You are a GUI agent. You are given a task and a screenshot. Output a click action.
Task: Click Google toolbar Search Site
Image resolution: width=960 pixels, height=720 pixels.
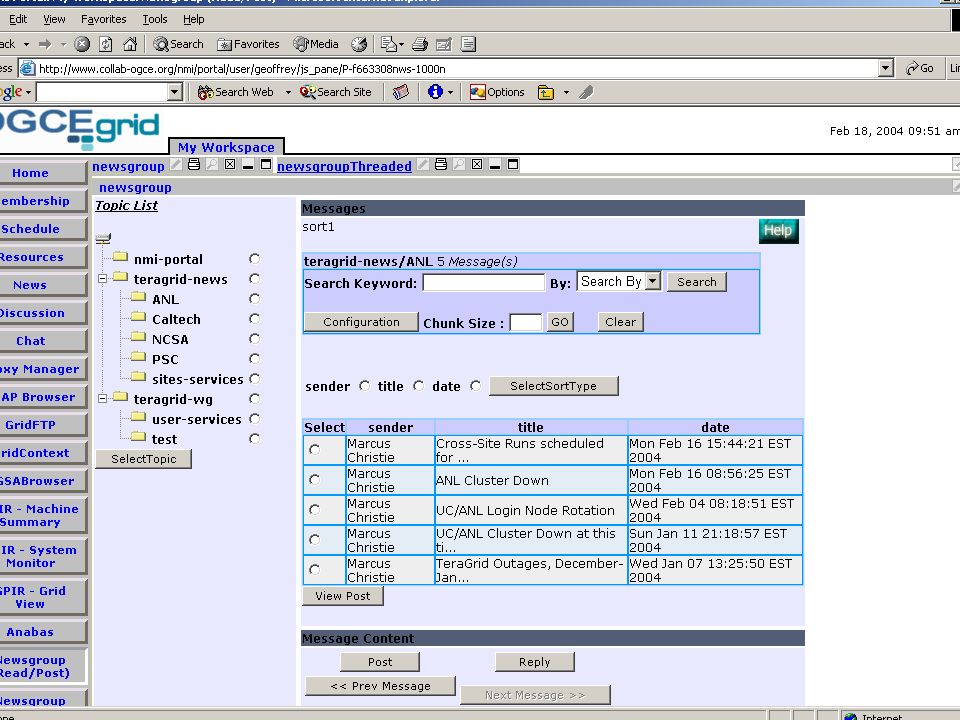click(336, 92)
